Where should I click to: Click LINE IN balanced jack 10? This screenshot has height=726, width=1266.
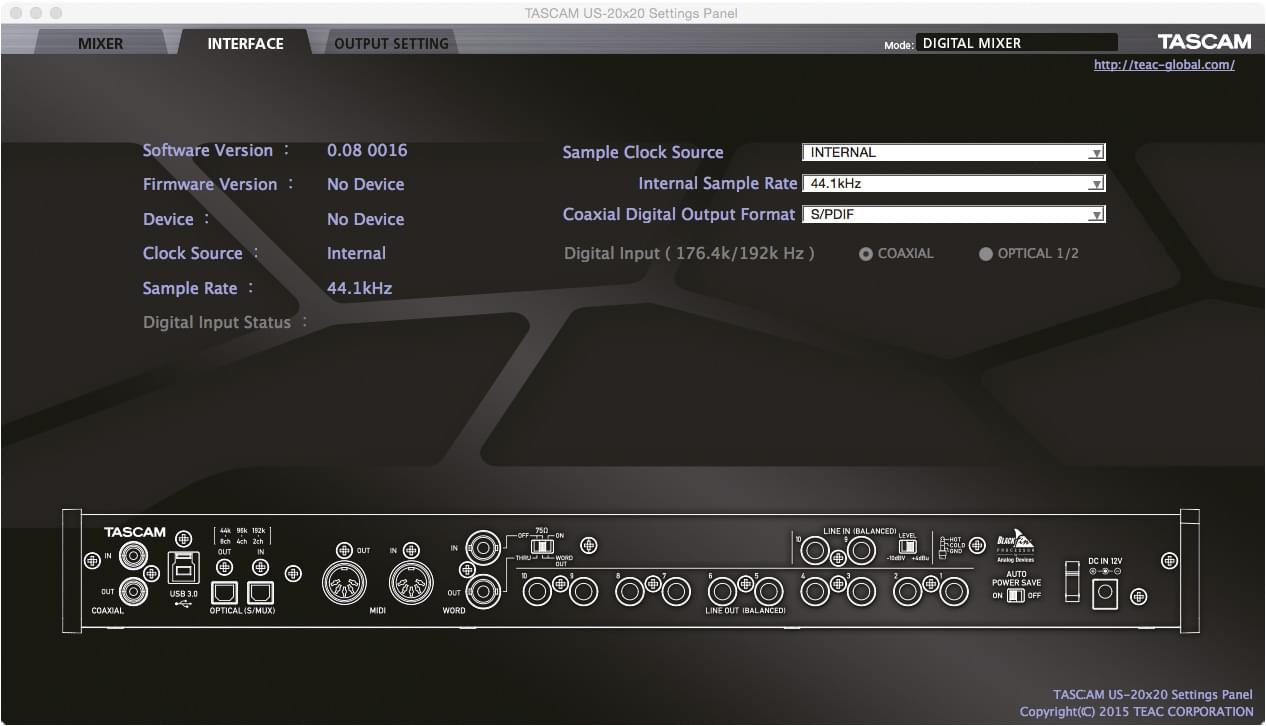pyautogui.click(x=815, y=551)
